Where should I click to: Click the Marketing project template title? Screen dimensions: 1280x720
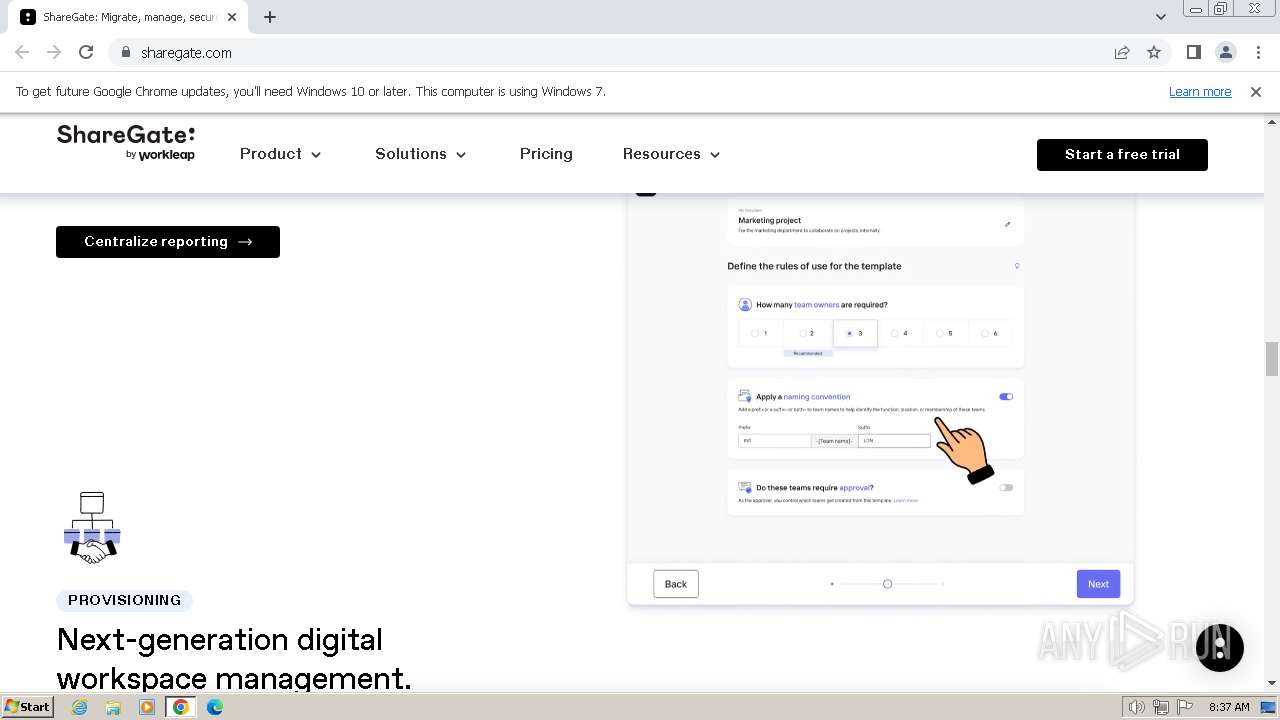(x=770, y=220)
